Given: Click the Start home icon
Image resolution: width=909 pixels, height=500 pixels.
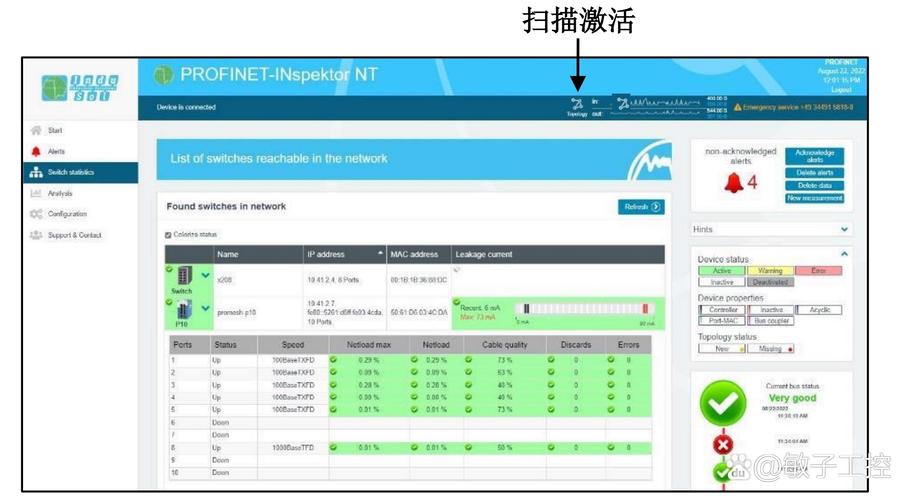Looking at the screenshot, I should click(36, 130).
